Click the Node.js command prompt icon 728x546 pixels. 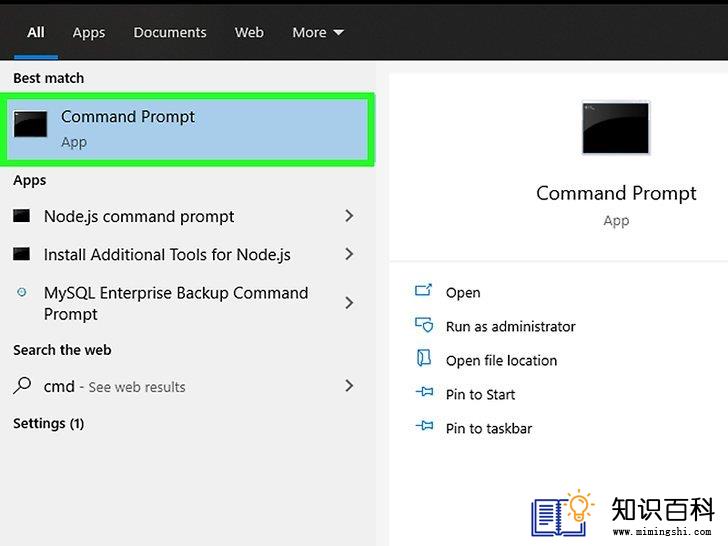click(x=21, y=216)
